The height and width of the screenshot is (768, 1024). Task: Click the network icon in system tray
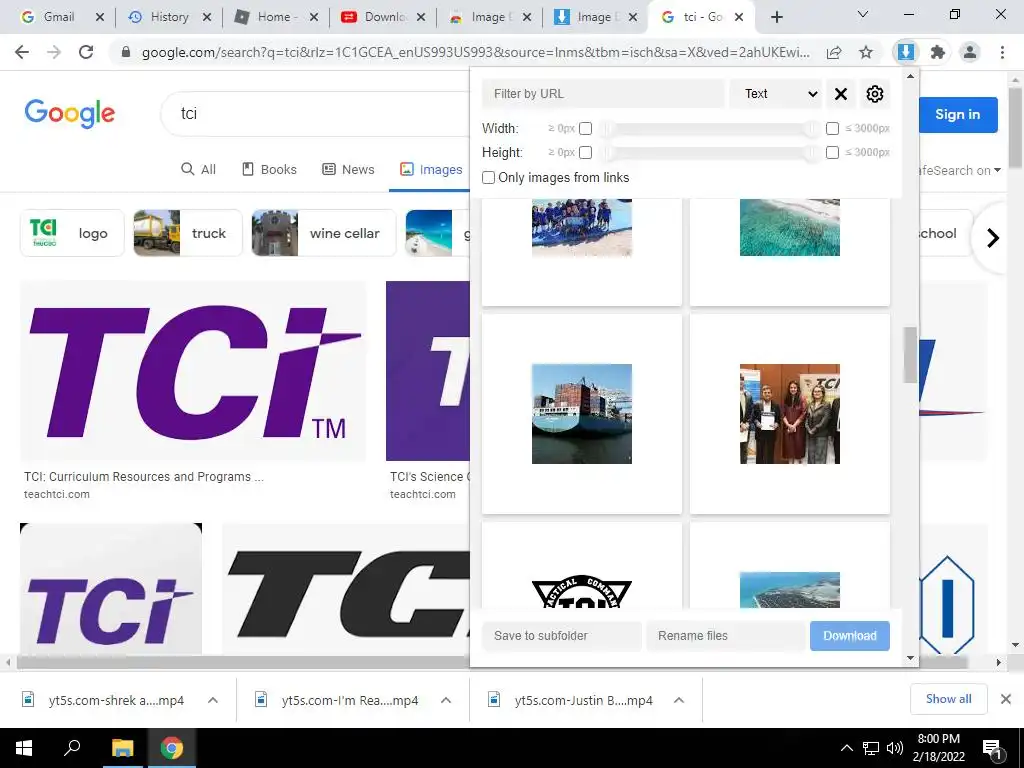[x=871, y=748]
